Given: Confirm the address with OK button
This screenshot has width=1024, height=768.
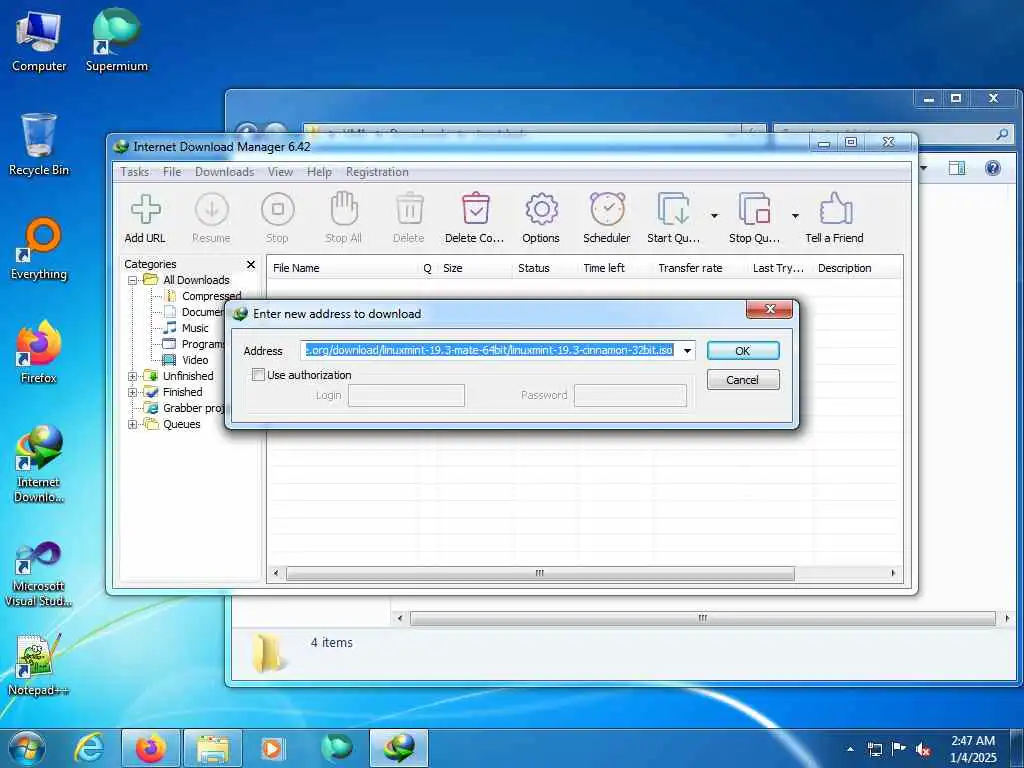Looking at the screenshot, I should tap(743, 351).
